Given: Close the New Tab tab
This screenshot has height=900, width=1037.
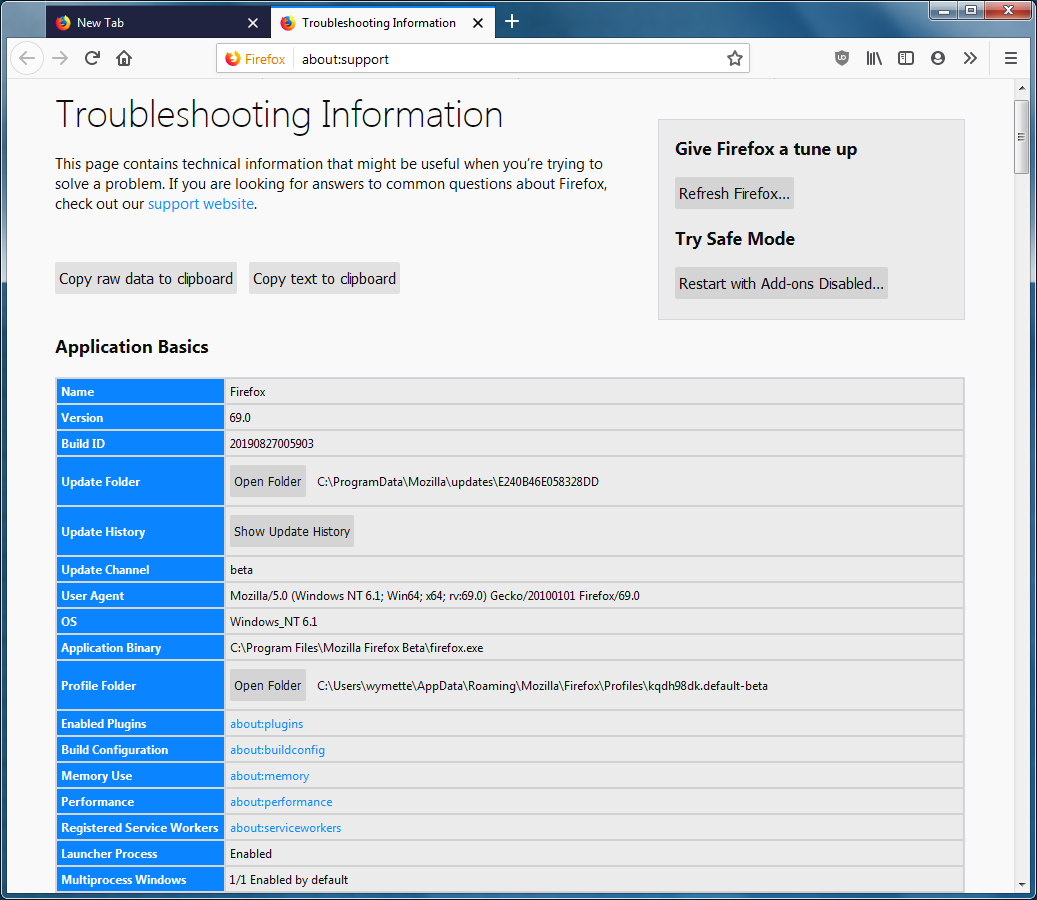Looking at the screenshot, I should [253, 23].
